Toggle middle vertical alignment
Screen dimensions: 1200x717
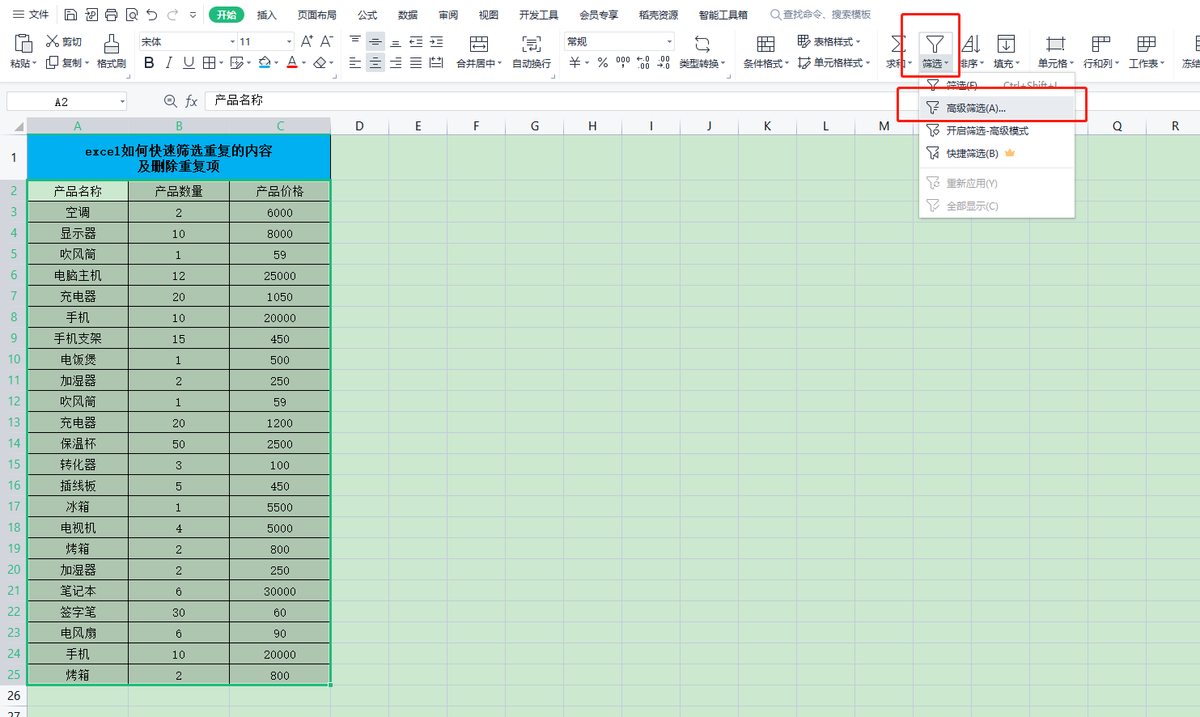click(375, 41)
